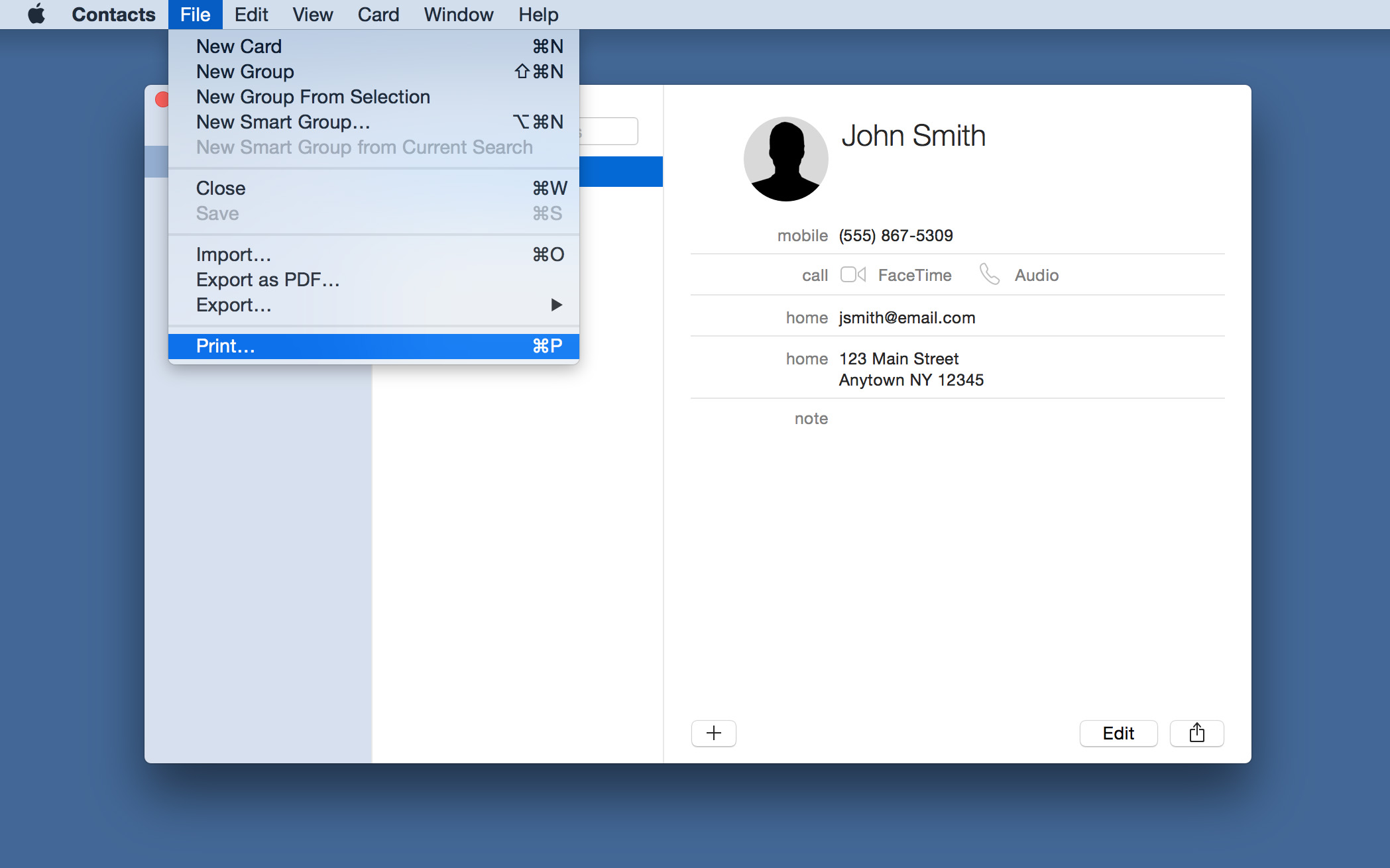The height and width of the screenshot is (868, 1390).
Task: Click the Audio call phone icon
Action: point(990,274)
